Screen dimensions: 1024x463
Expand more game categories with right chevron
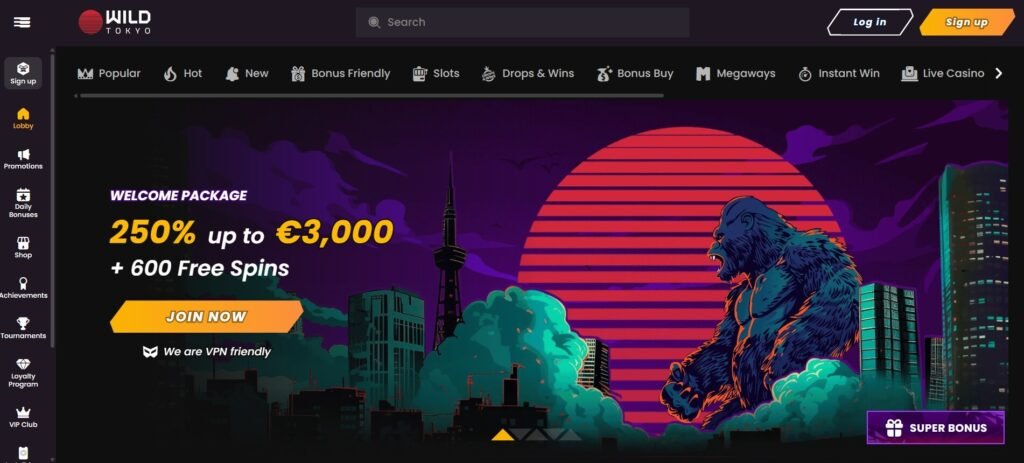click(x=998, y=73)
